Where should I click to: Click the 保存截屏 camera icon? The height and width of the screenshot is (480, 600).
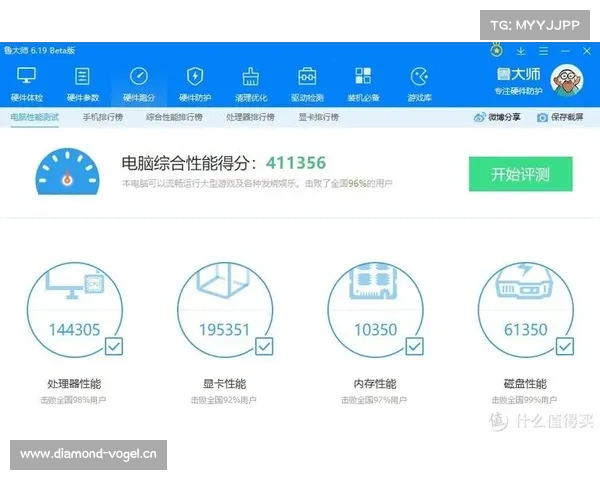click(x=542, y=118)
